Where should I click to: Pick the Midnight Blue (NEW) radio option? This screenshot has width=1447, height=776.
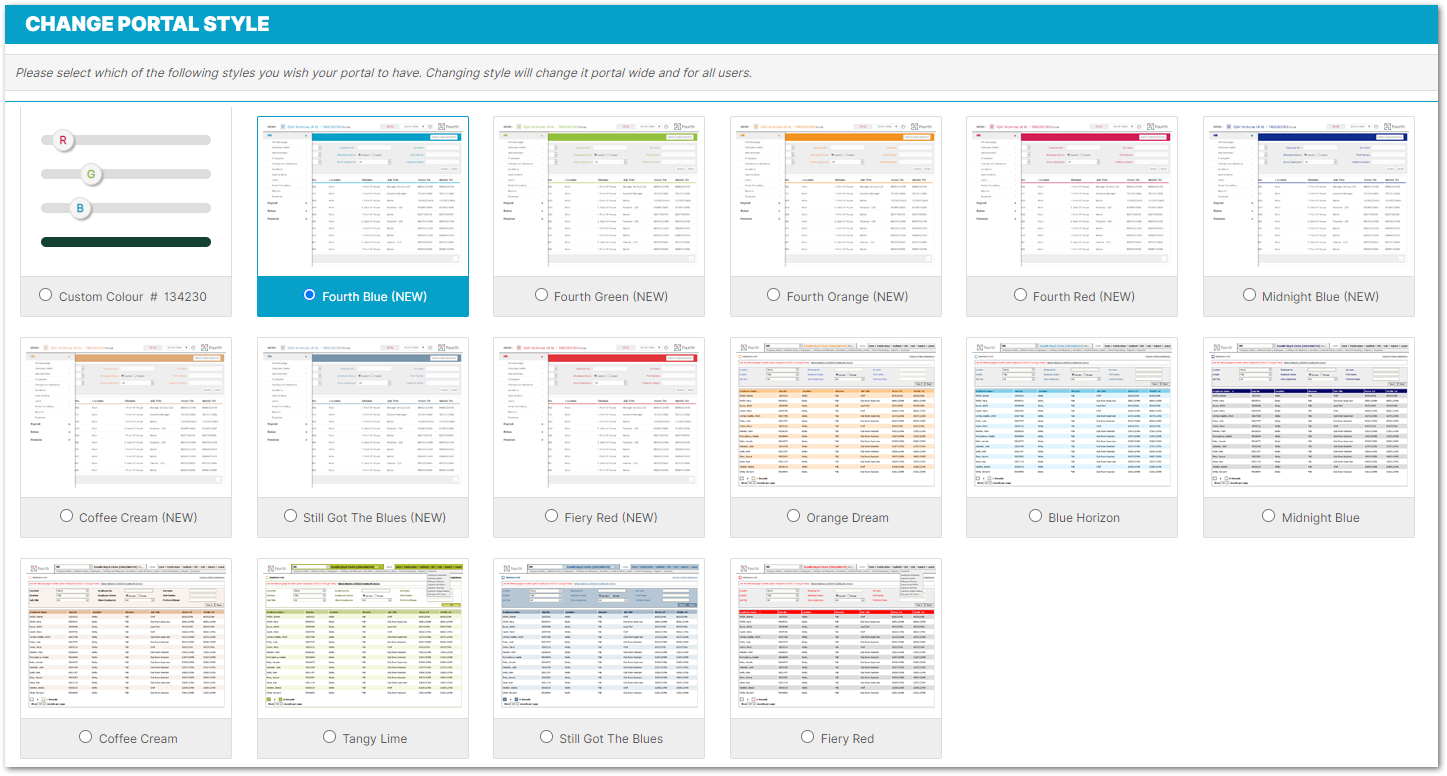[1250, 296]
